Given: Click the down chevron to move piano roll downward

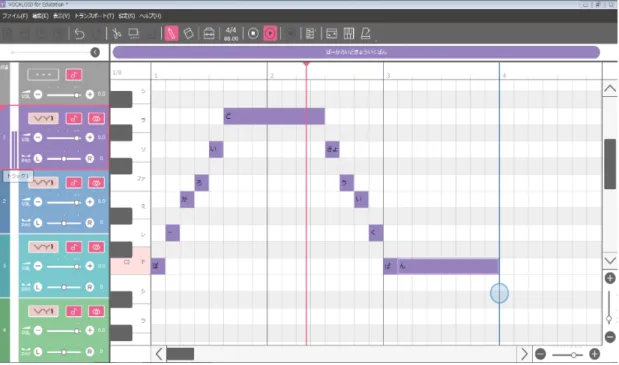Looking at the screenshot, I should coord(610,260).
